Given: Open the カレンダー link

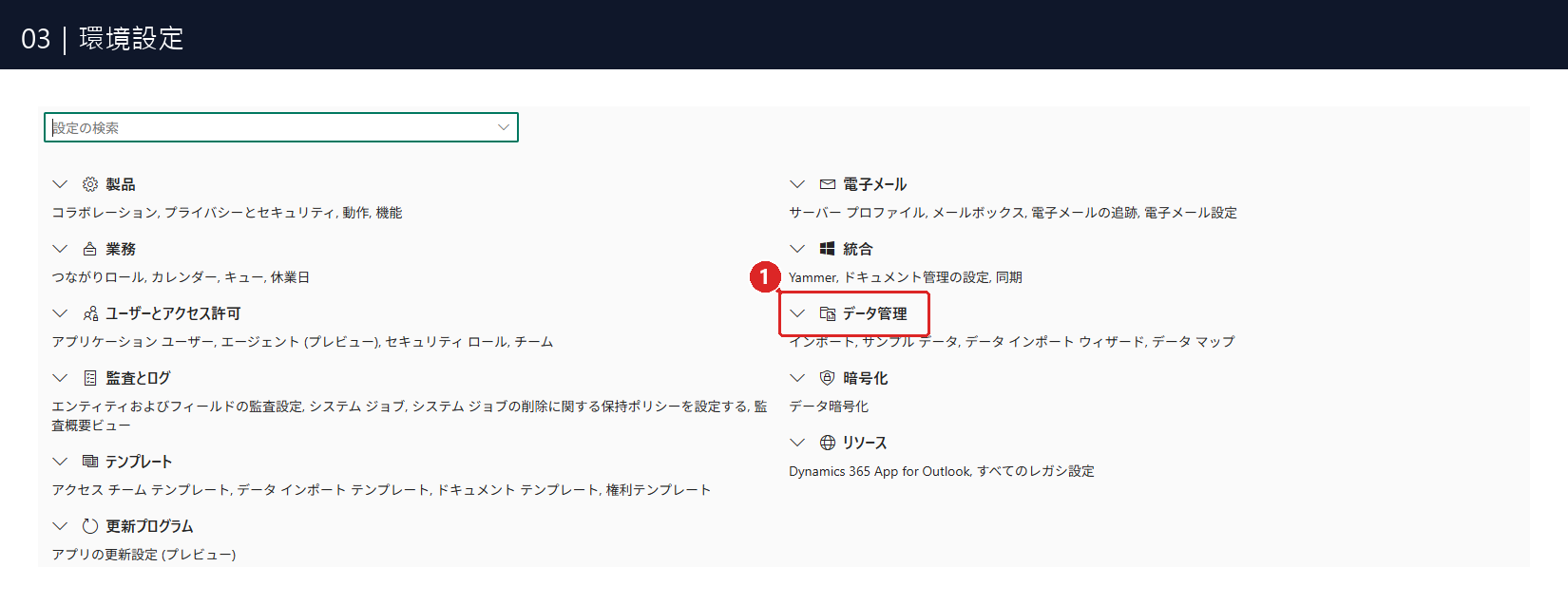Looking at the screenshot, I should coord(183,277).
